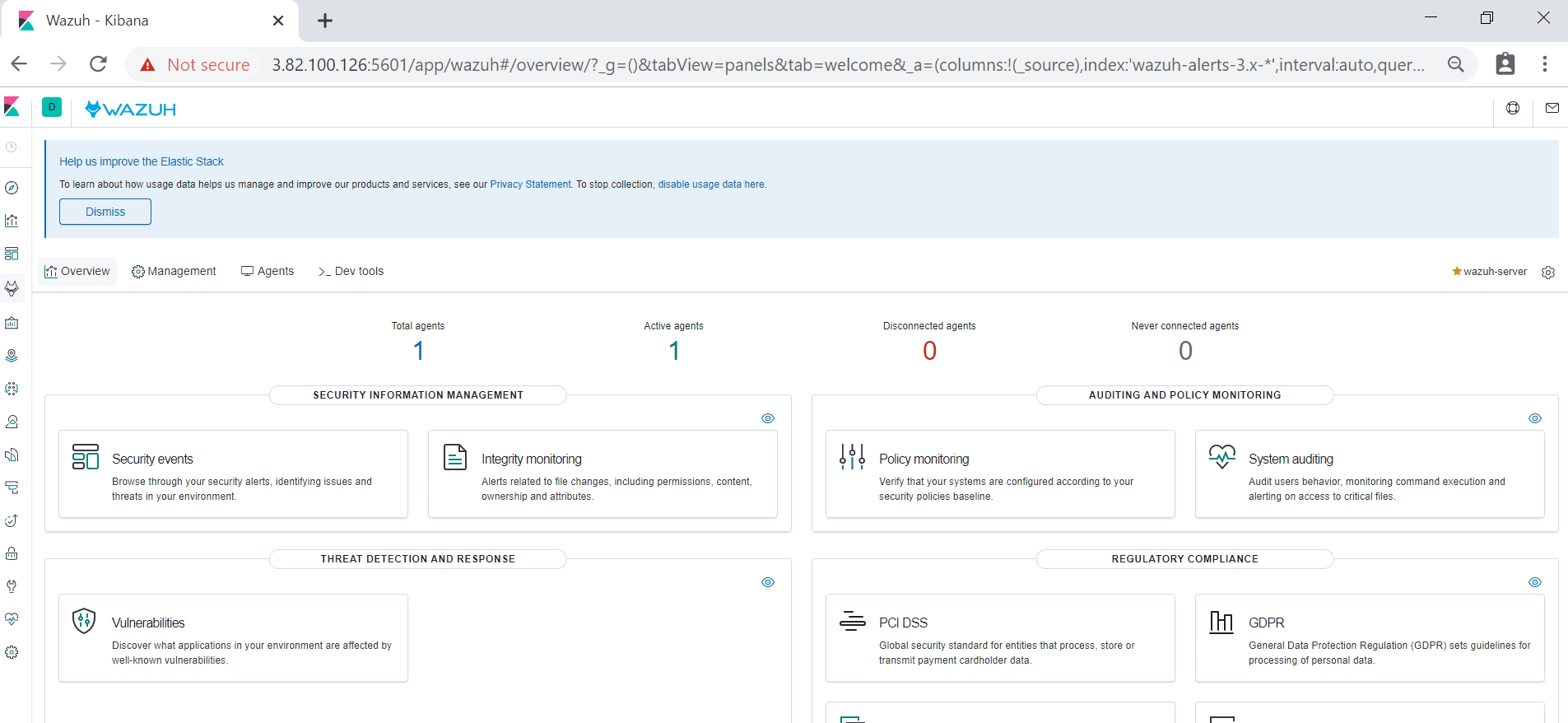1568x723 pixels.
Task: Click the browser Back arrow
Action: point(19,64)
